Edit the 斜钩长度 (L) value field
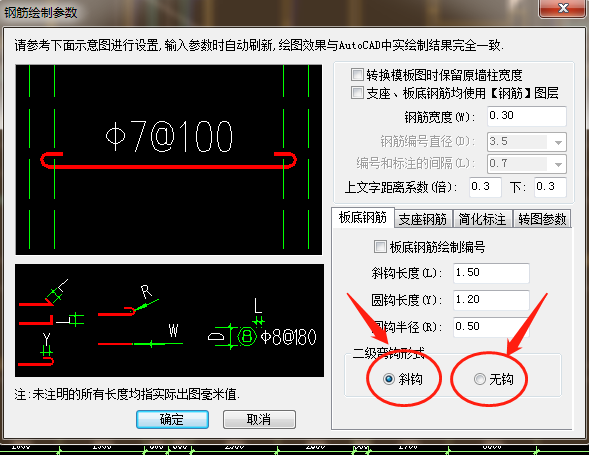This screenshot has width=589, height=455. 491,273
